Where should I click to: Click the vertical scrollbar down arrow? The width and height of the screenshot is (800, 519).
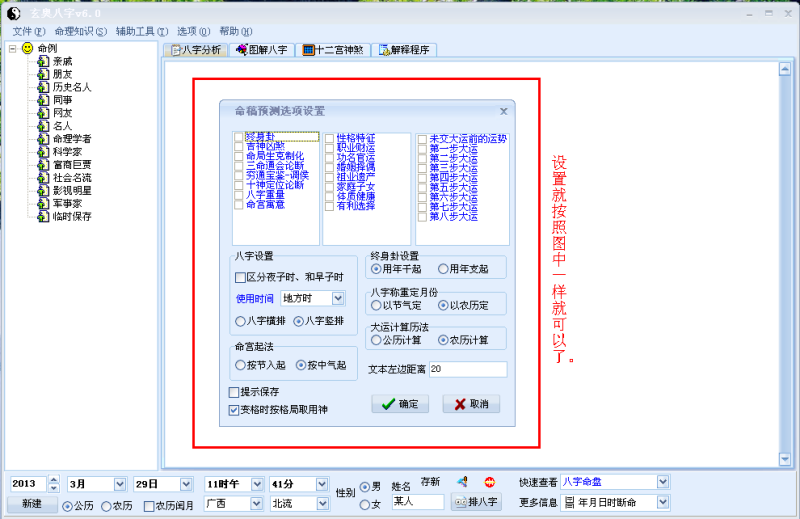tap(785, 459)
